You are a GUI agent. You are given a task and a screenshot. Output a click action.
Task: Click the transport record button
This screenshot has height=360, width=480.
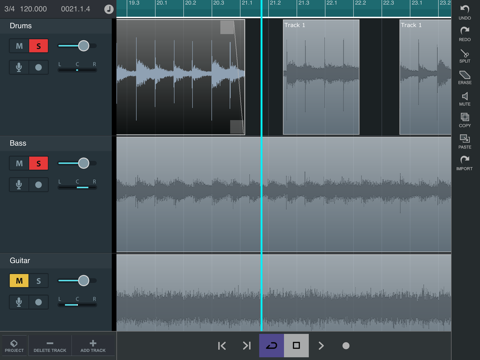[346, 346]
